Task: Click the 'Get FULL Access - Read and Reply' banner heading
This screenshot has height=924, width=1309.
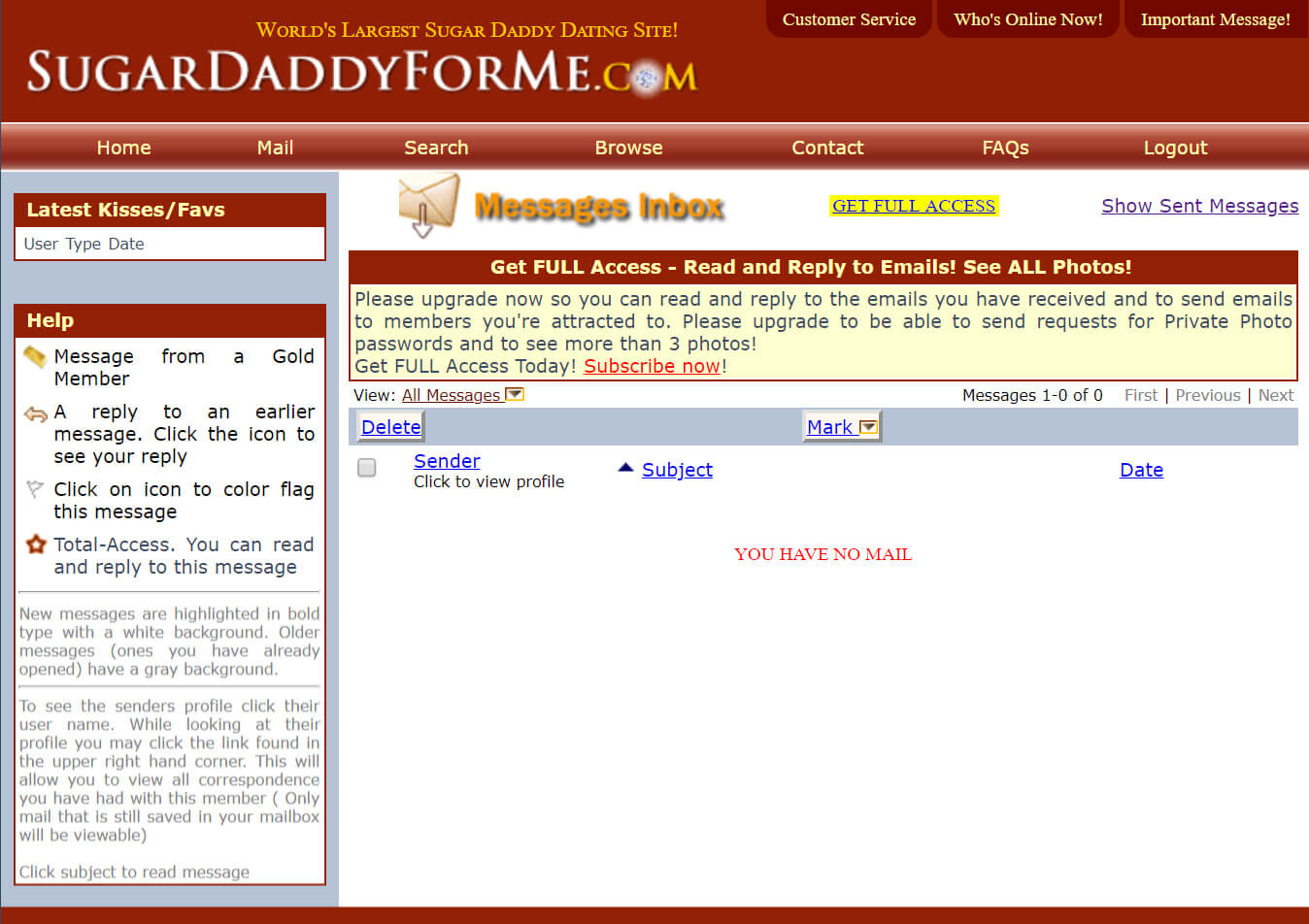Action: 811,267
